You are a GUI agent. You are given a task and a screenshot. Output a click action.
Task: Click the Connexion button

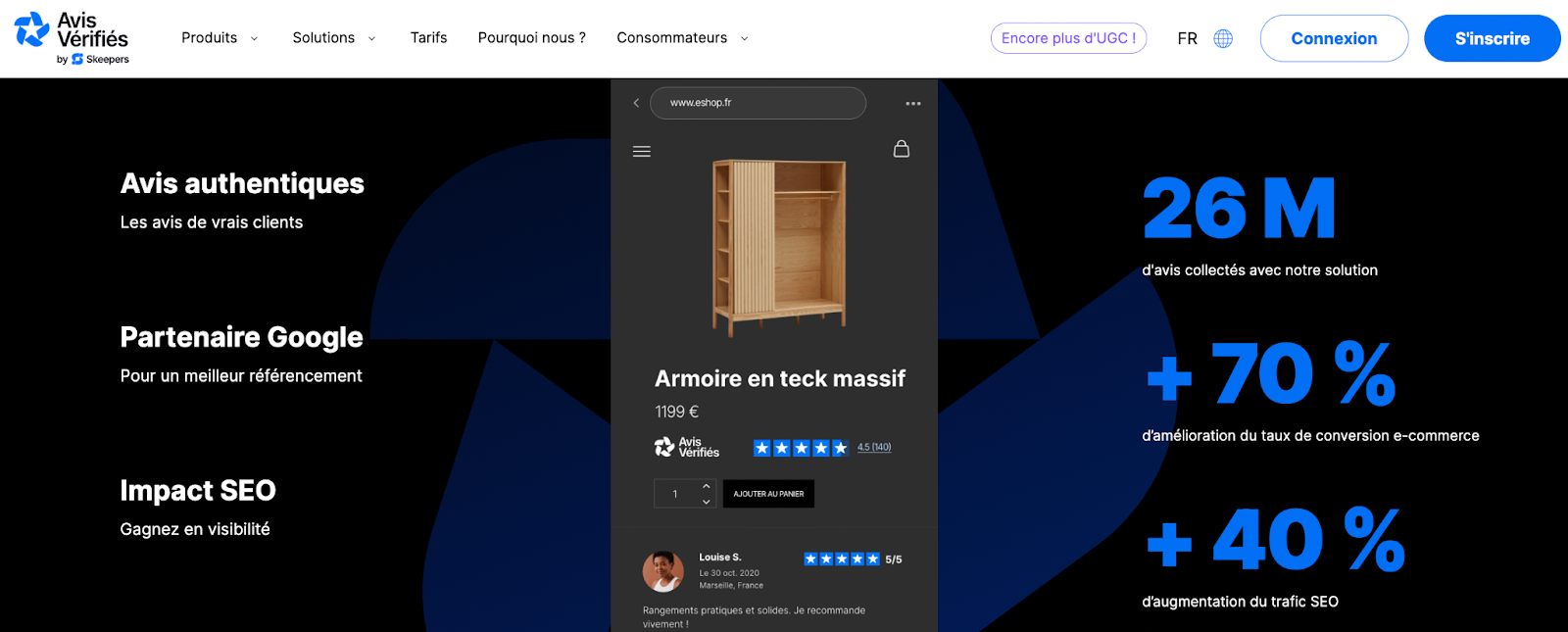pyautogui.click(x=1334, y=38)
